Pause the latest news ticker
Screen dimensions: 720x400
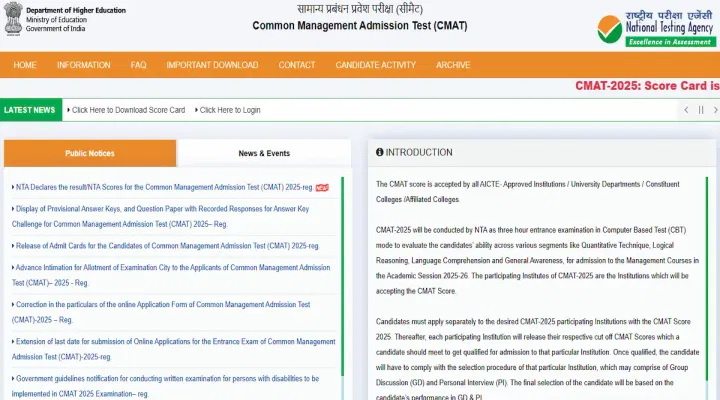click(701, 110)
